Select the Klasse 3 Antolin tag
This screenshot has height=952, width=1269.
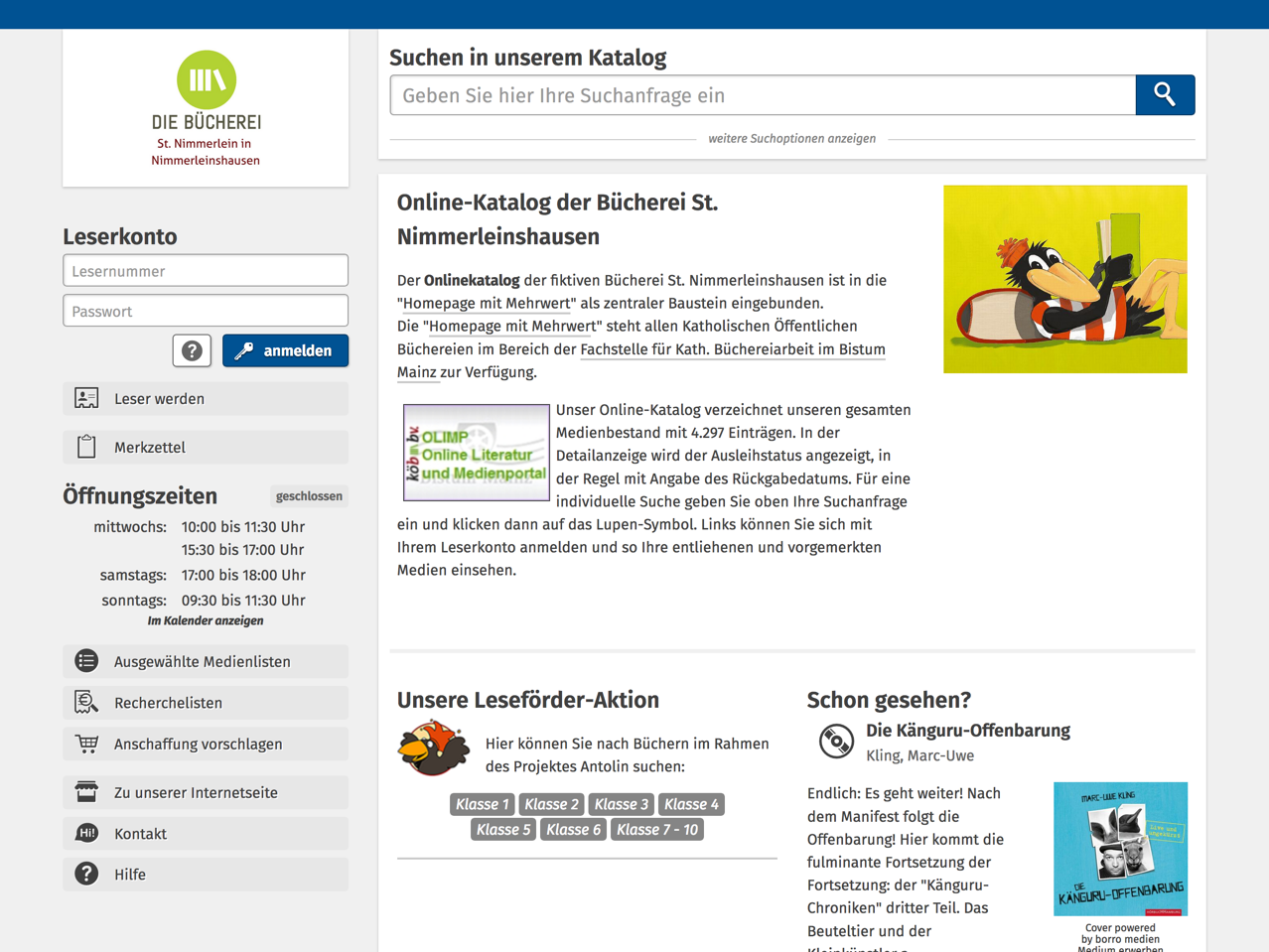click(x=622, y=804)
